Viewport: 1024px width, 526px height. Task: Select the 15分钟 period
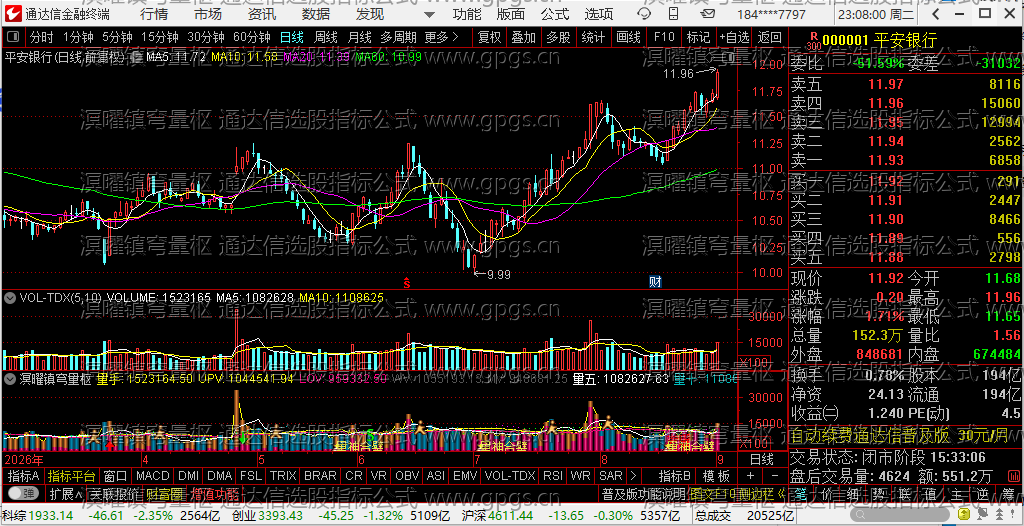click(x=160, y=37)
